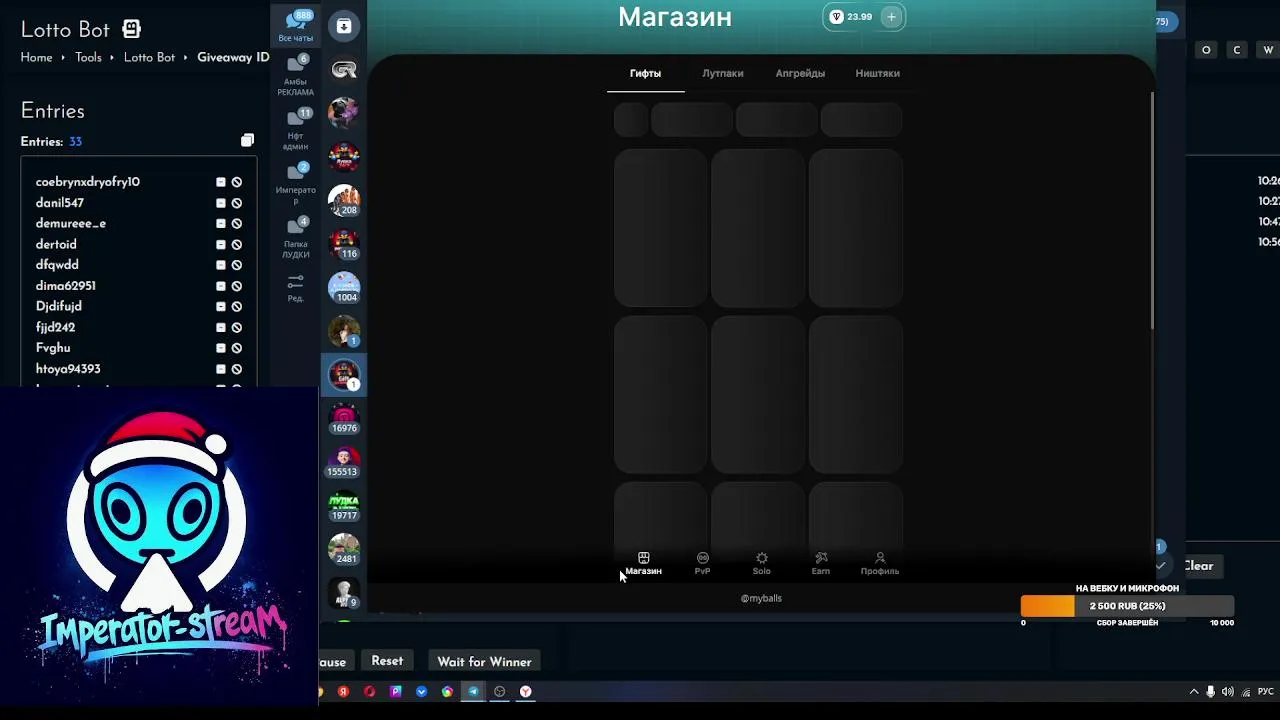1280x720 pixels.
Task: Select entry name dima62951
Action: pyautogui.click(x=66, y=286)
